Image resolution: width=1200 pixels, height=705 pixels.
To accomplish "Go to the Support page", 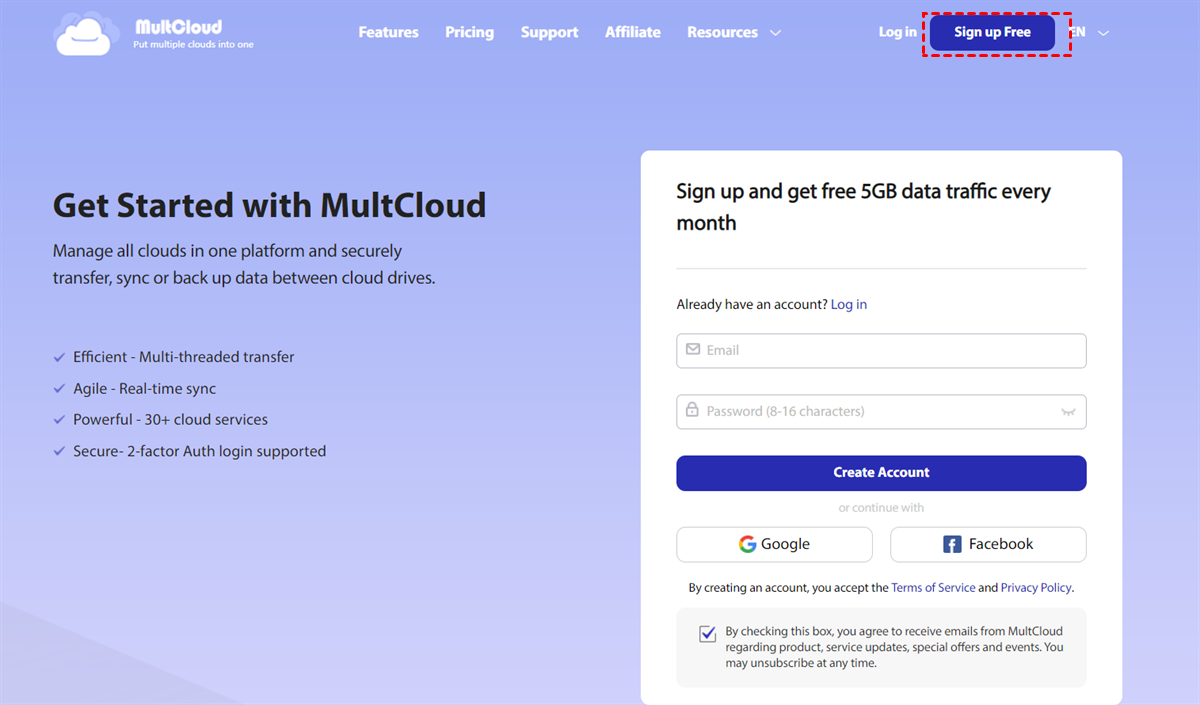I will (x=549, y=32).
